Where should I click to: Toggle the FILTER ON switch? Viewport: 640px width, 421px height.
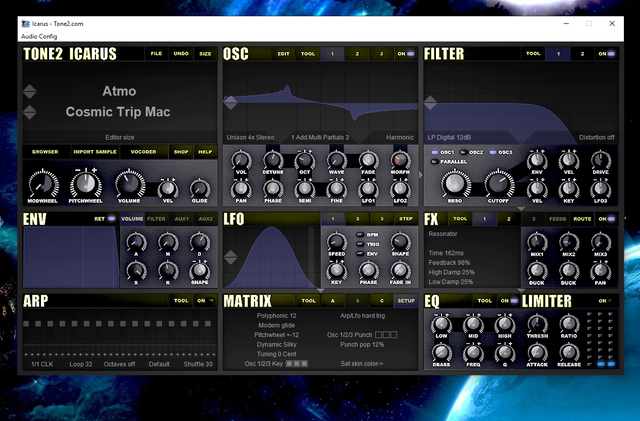(x=607, y=53)
